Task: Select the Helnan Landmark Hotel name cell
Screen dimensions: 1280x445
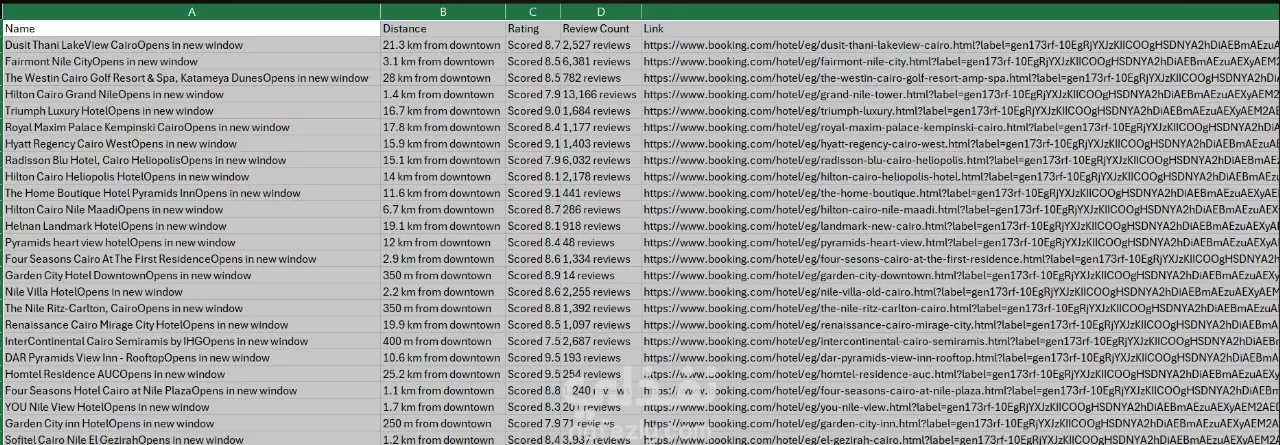Action: pos(191,226)
